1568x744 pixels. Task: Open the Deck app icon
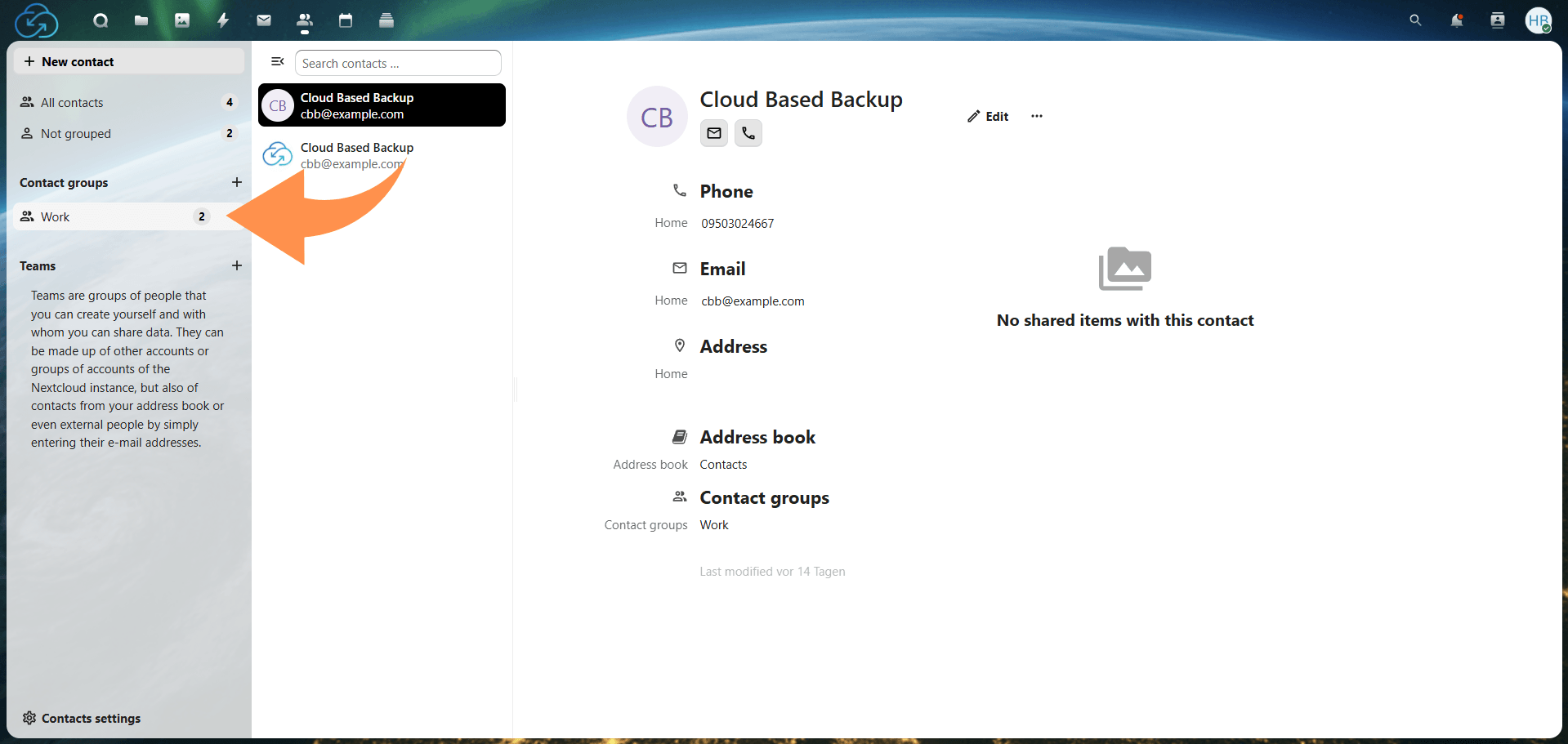386,20
